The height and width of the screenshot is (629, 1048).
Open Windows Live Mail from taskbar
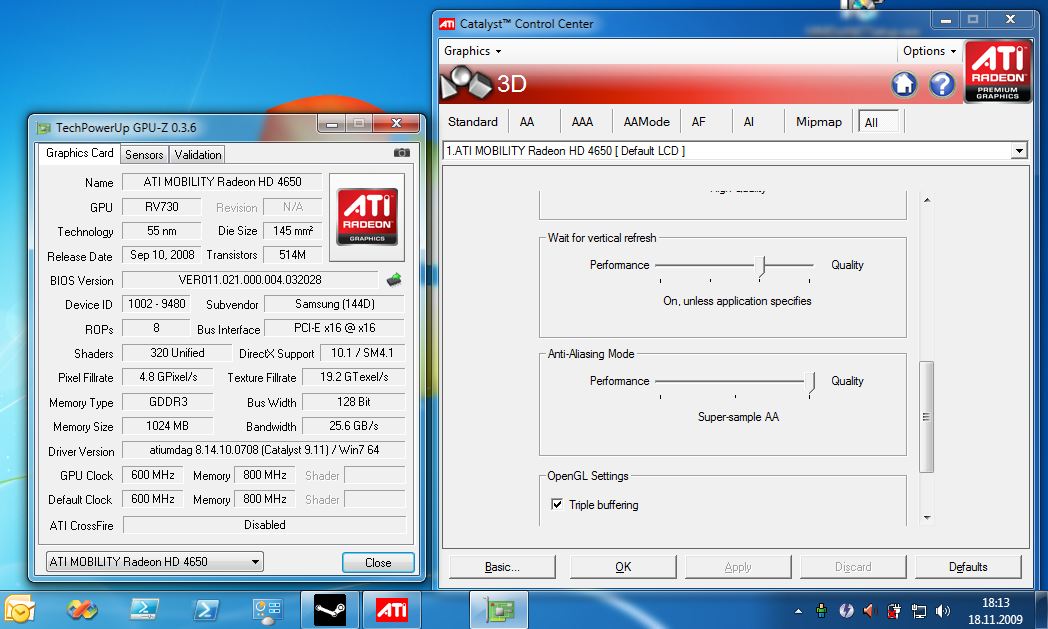(20, 610)
